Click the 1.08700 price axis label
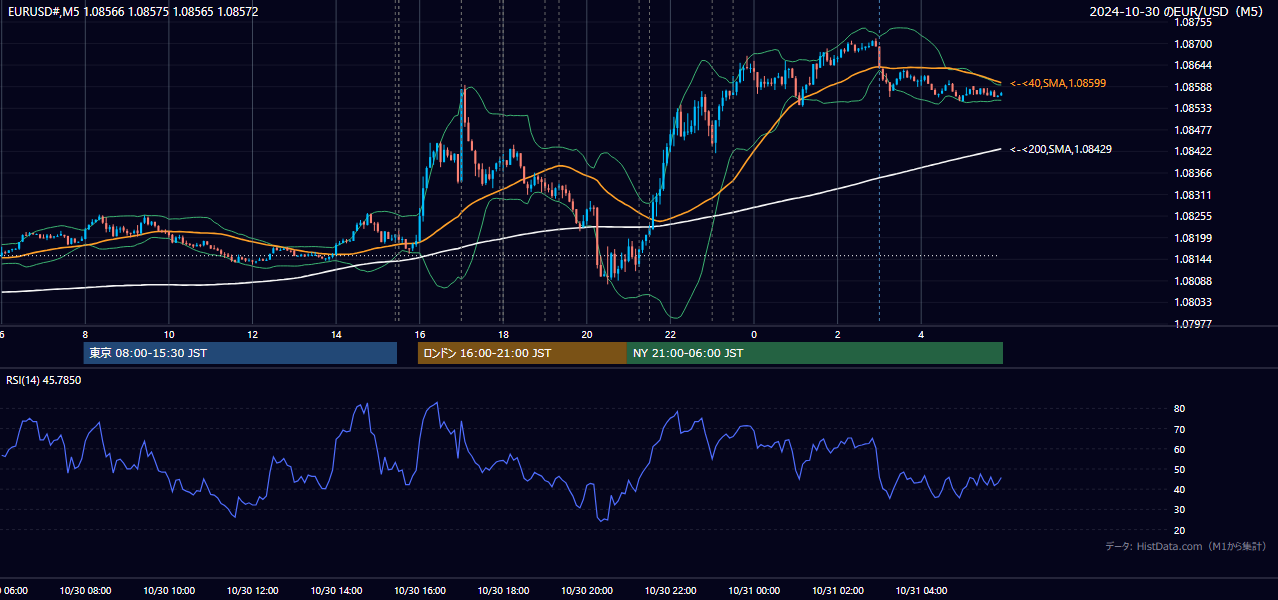 [x=1194, y=44]
